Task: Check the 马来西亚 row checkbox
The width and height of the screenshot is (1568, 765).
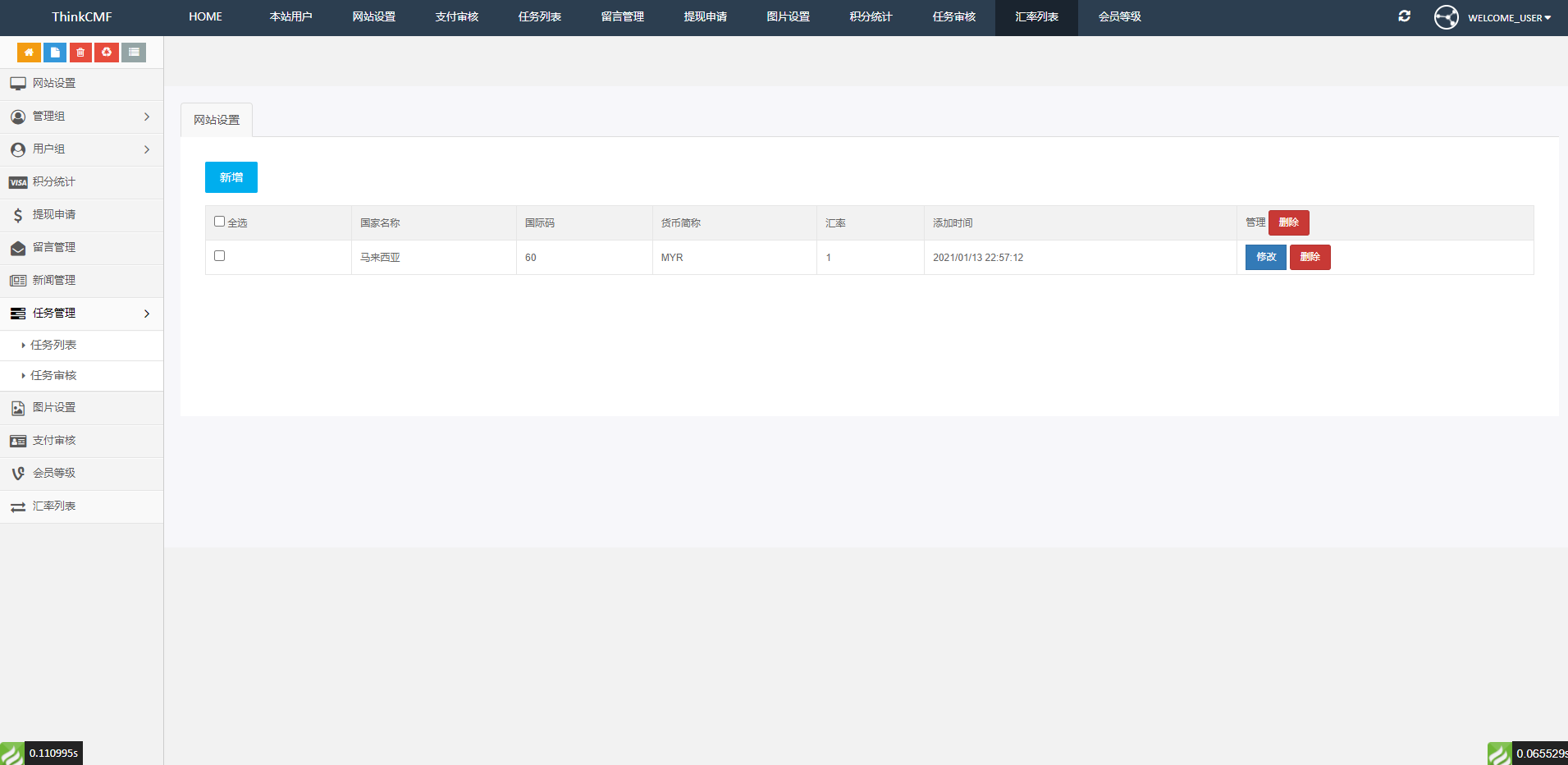Action: [x=219, y=256]
